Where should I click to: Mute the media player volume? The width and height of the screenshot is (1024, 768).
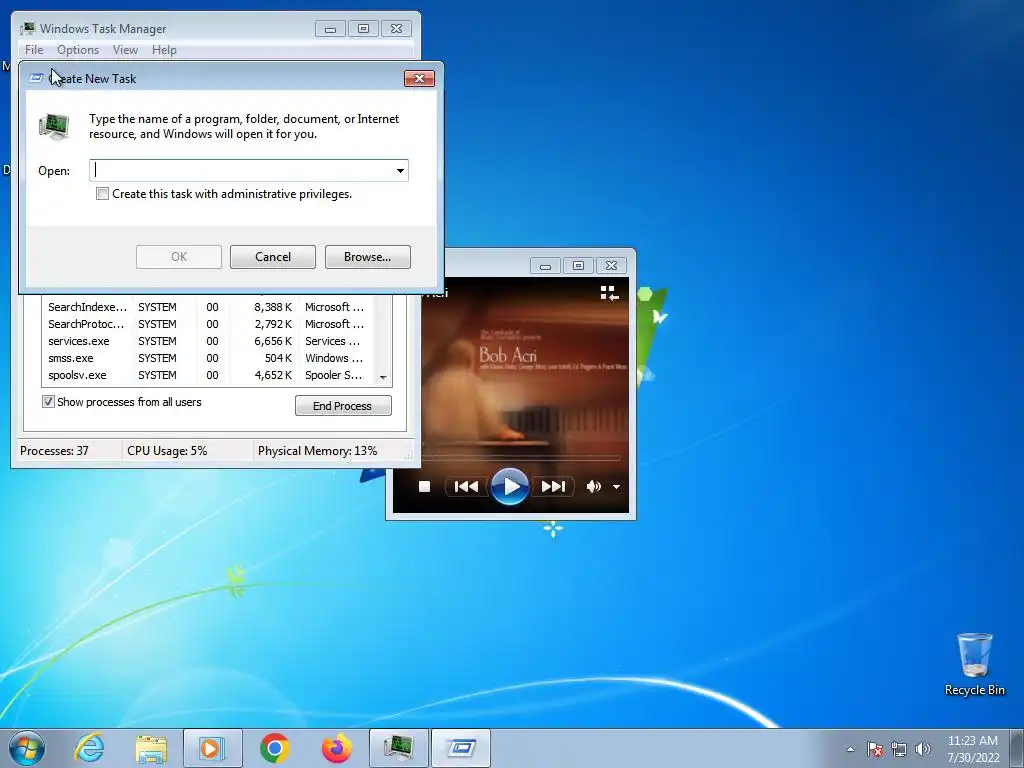click(593, 487)
